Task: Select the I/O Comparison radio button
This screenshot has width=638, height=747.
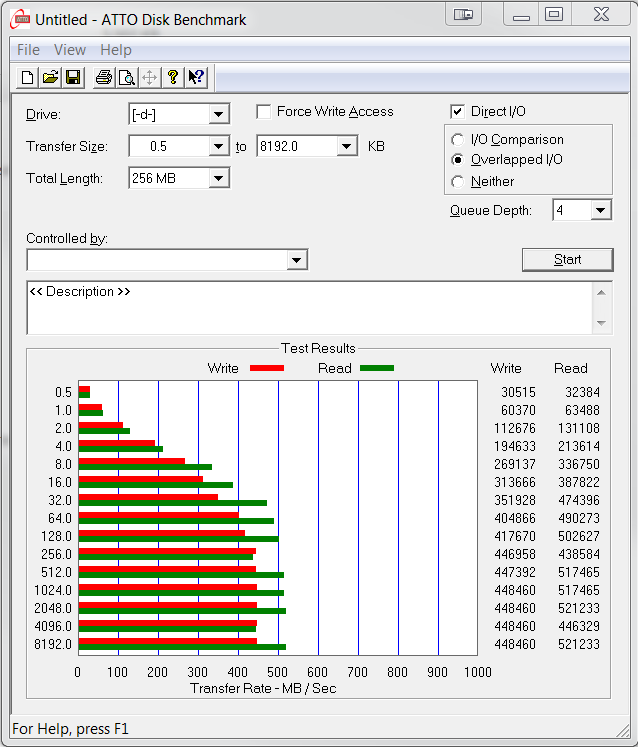Action: coord(458,140)
